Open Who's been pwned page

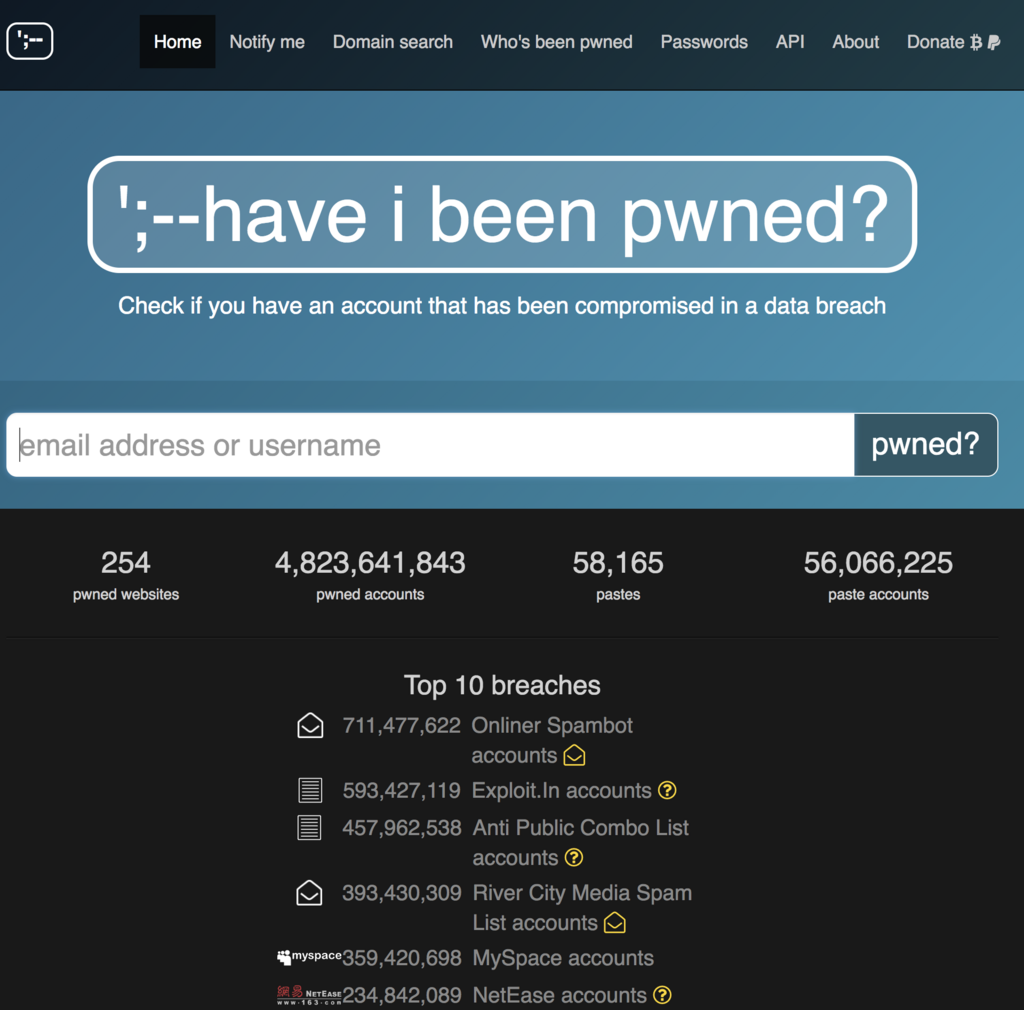point(556,42)
